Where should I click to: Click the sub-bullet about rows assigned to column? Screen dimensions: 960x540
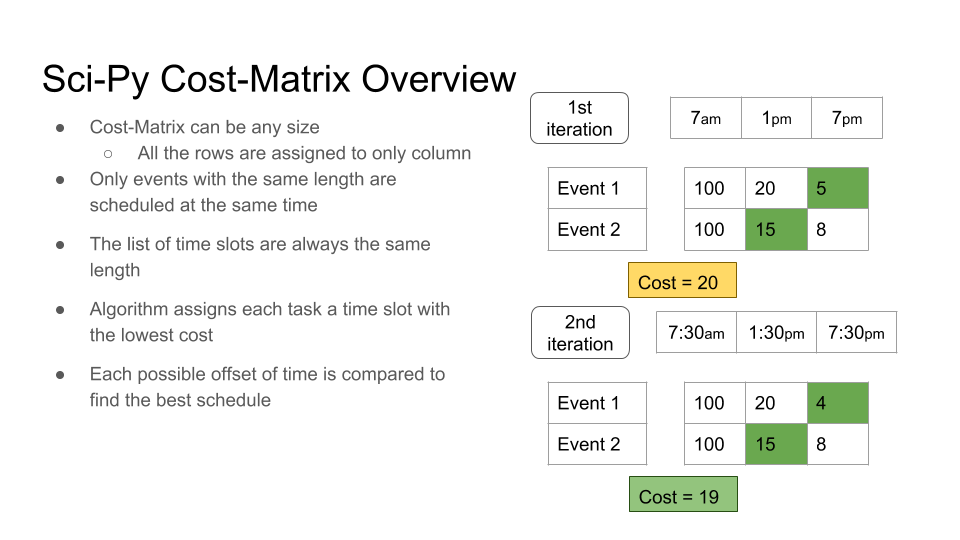[x=304, y=153]
